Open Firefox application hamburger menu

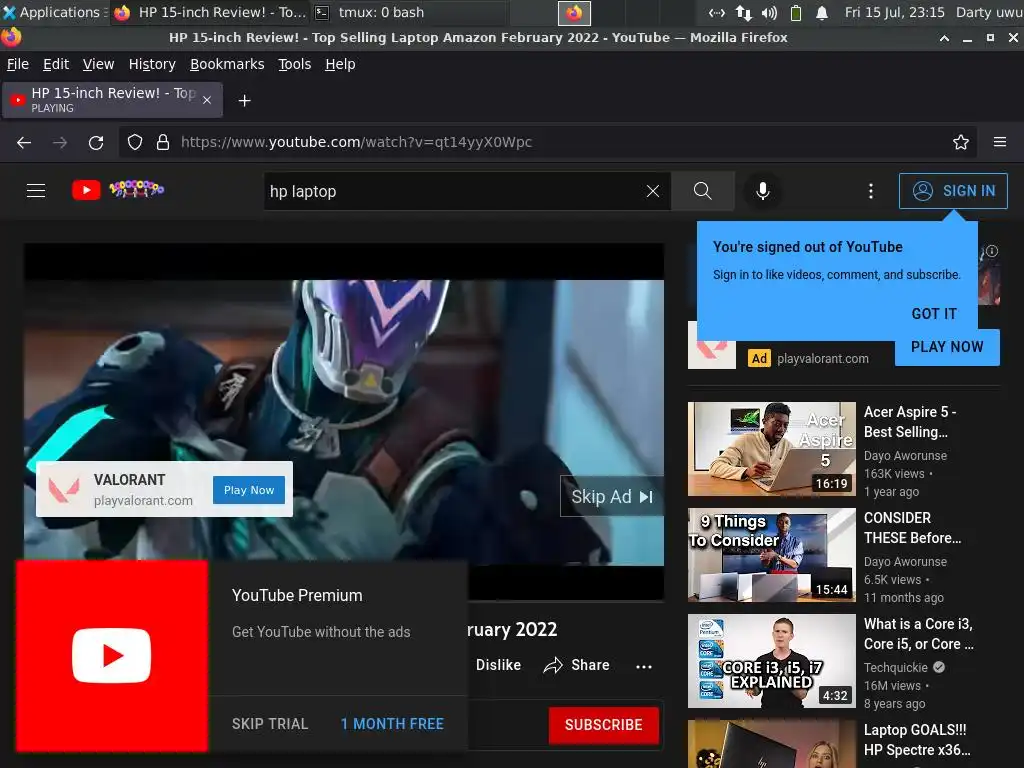(1000, 142)
